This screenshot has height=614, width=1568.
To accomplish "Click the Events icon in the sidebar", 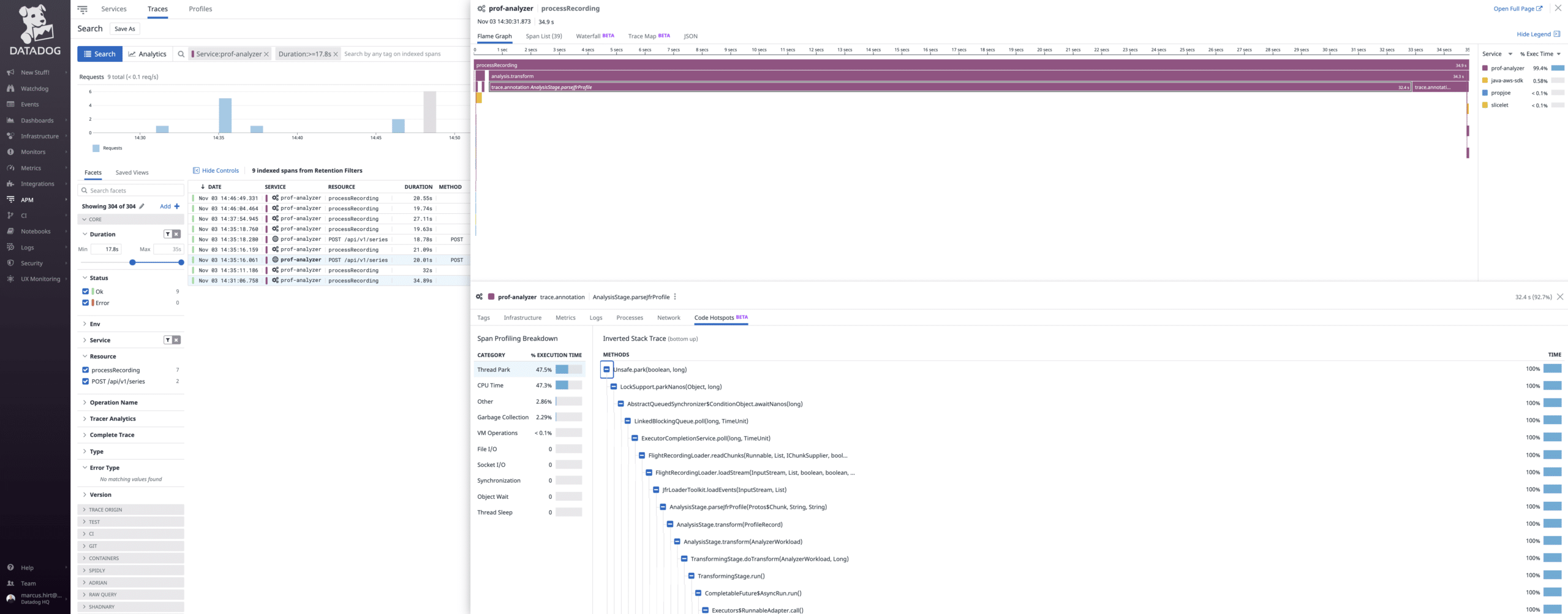I will 10,104.
